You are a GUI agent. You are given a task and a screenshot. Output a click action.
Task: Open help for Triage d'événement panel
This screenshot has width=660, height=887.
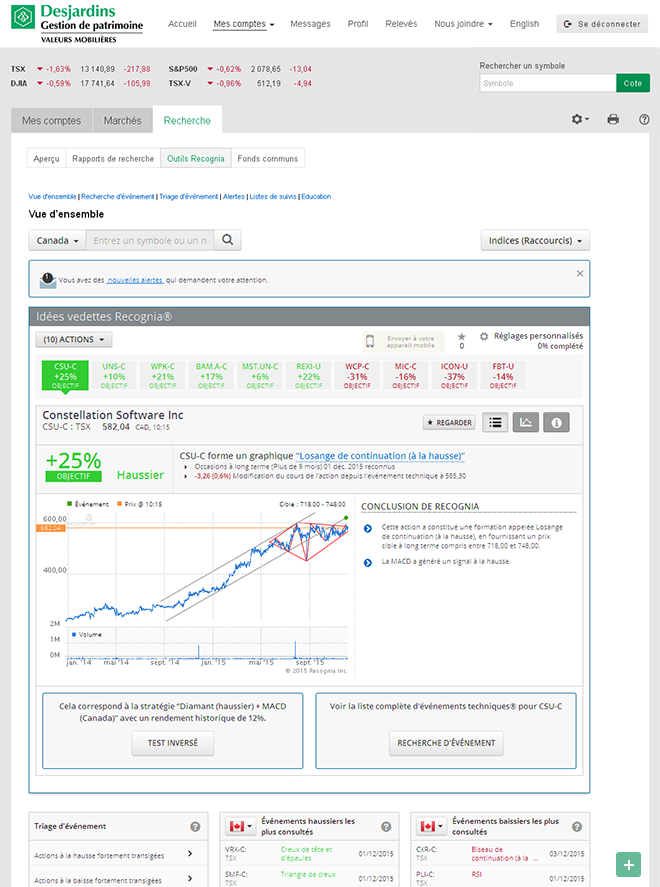[195, 826]
